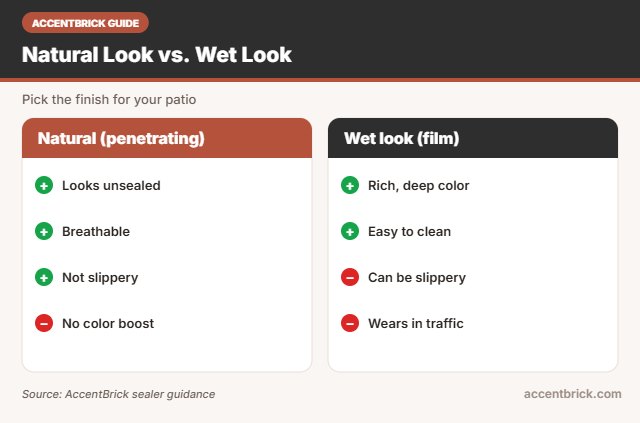Image resolution: width=640 pixels, height=423 pixels.
Task: Click the ACCENTBRICK GUIDE badge
Action: (85, 23)
